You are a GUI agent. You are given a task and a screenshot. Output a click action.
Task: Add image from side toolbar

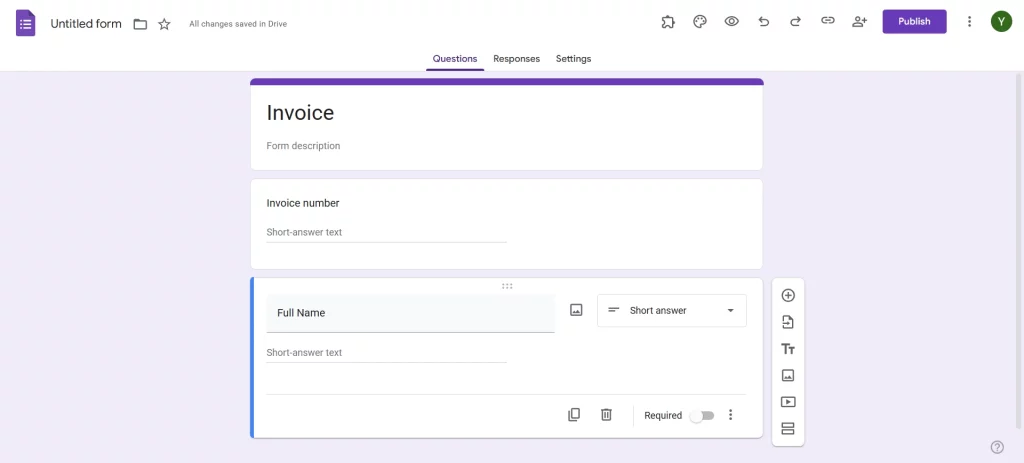788,375
